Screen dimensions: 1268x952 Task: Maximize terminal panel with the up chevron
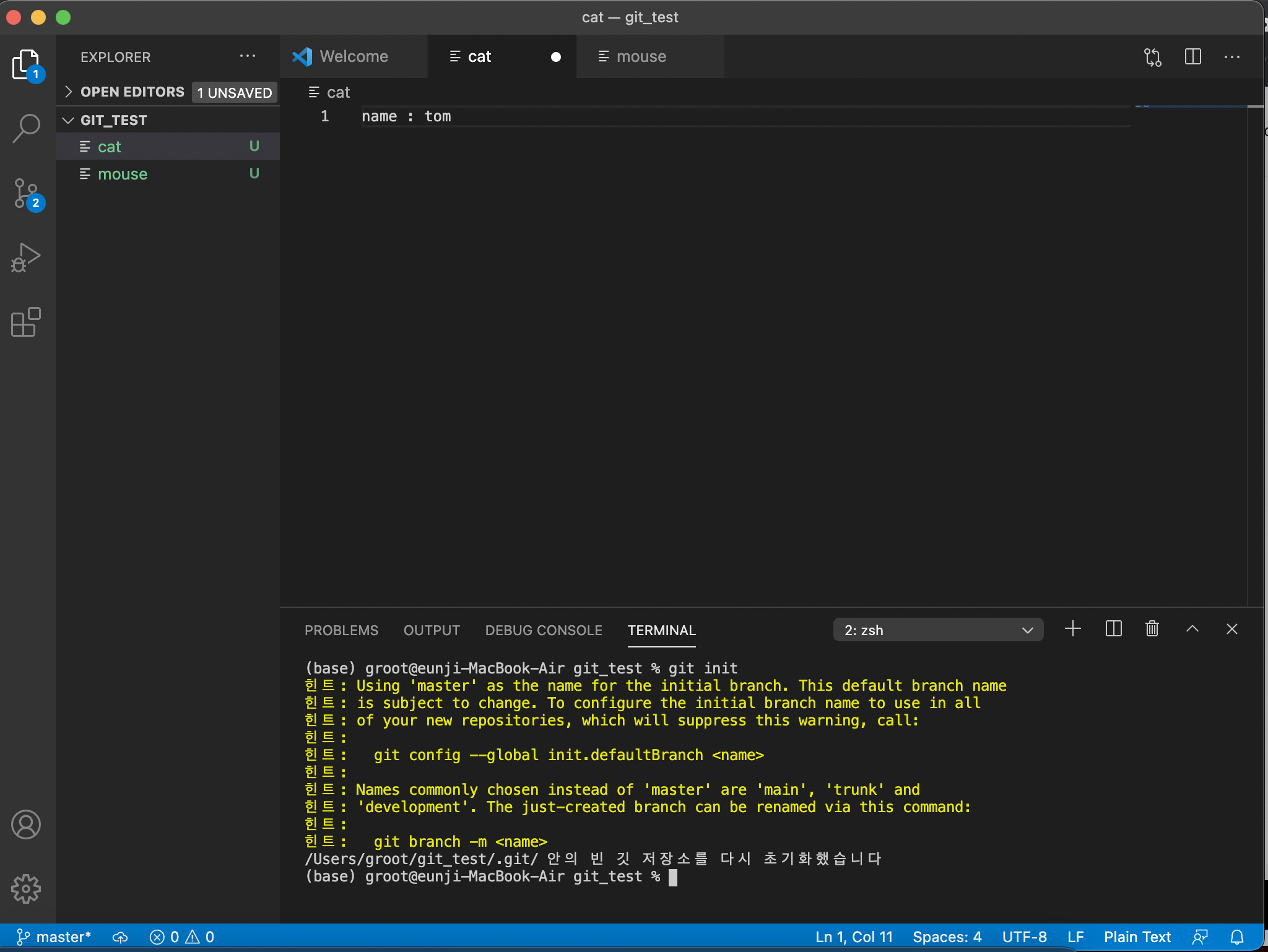[x=1192, y=630]
